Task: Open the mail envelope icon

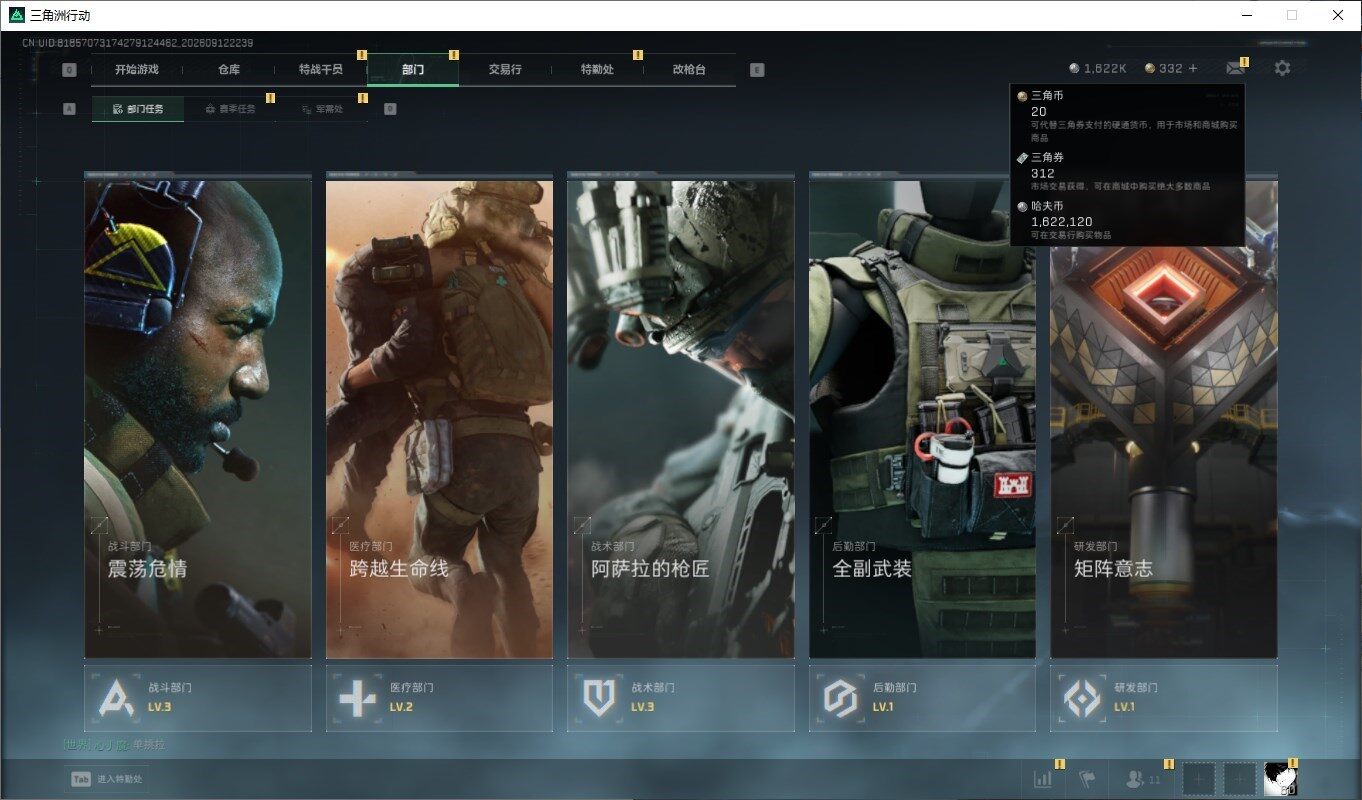Action: 1236,68
